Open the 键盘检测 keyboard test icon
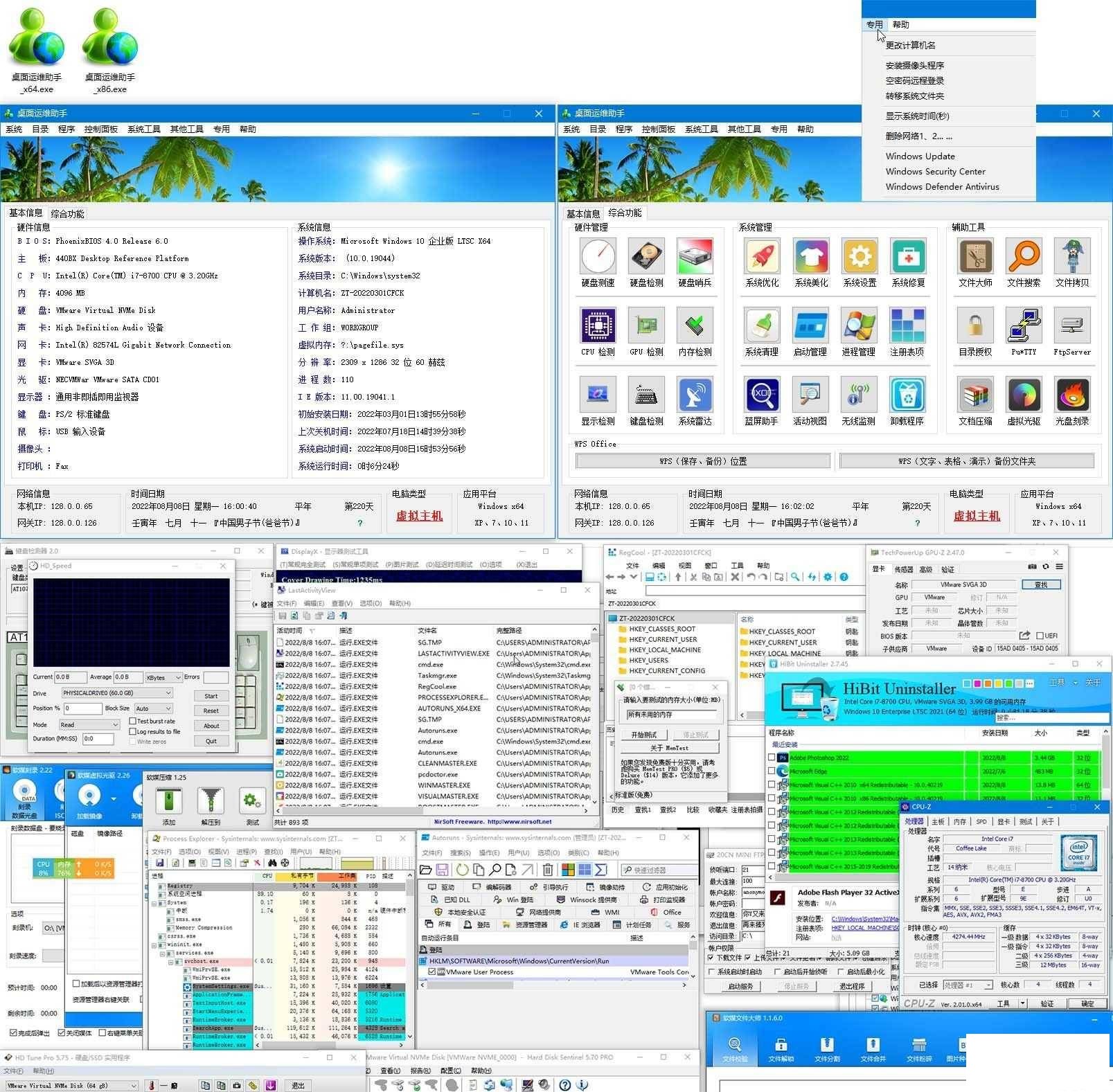This screenshot has height=1092, width=1113. 646,395
